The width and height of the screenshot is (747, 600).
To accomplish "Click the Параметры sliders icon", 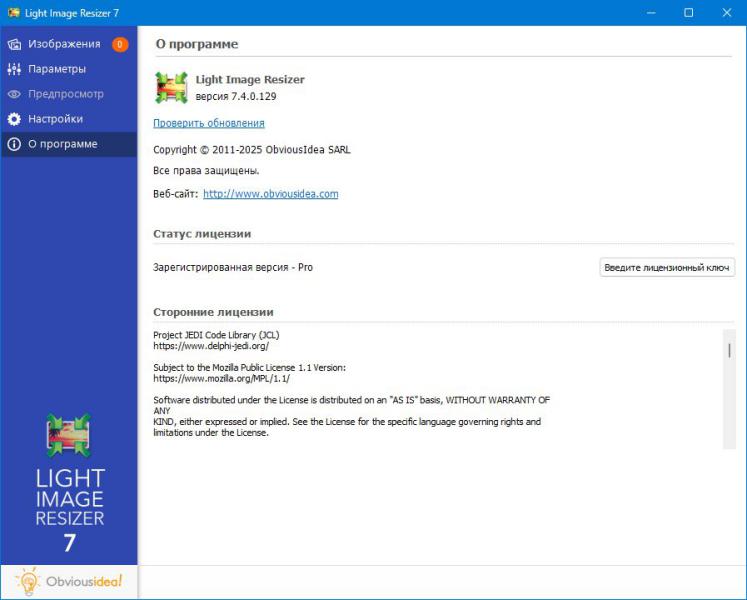I will (x=14, y=69).
